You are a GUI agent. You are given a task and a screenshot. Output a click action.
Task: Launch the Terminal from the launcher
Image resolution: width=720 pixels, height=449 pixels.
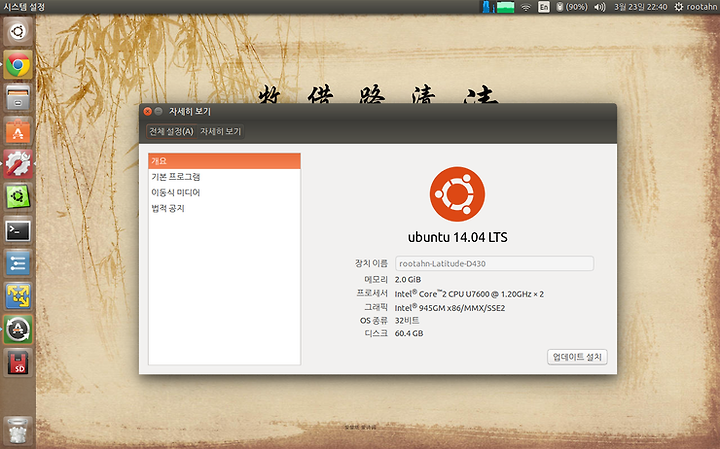click(18, 230)
